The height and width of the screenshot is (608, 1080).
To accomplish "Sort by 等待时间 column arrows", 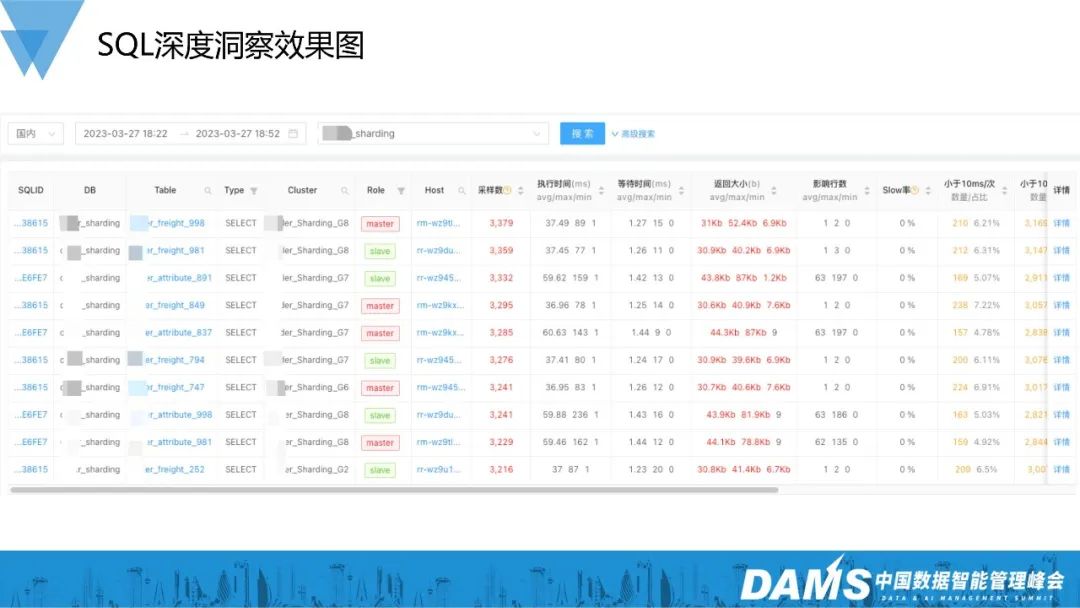I will (x=679, y=191).
